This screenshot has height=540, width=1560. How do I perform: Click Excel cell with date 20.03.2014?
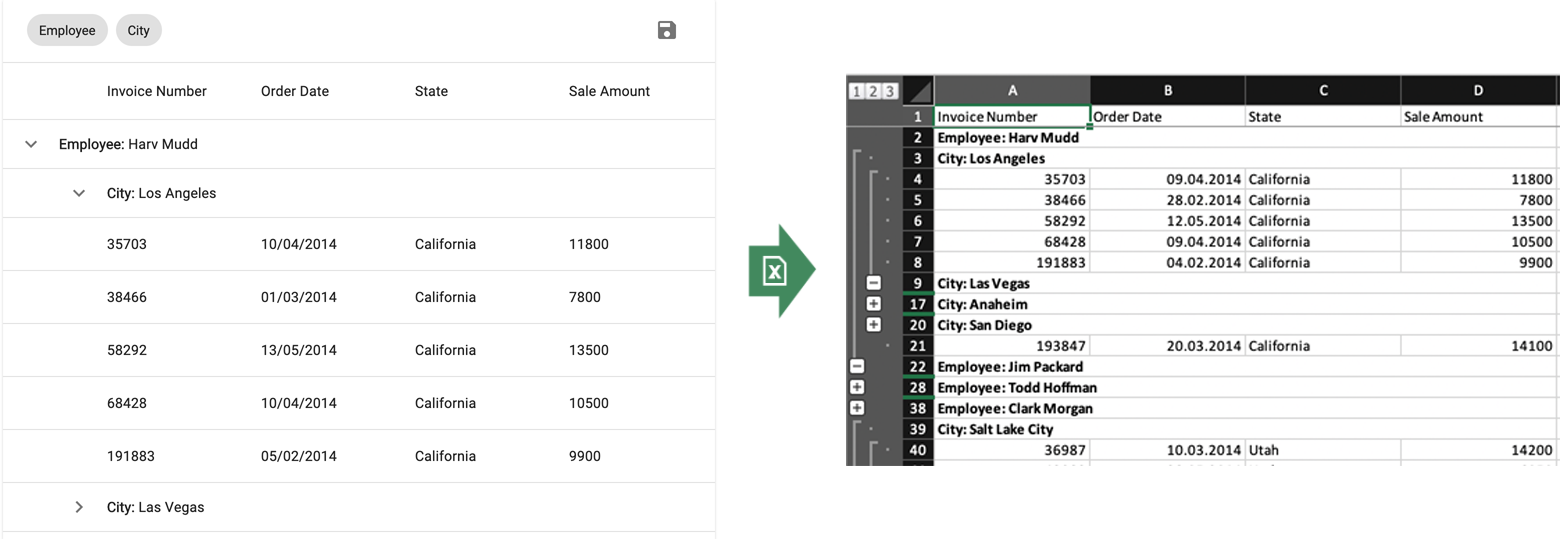[1168, 346]
